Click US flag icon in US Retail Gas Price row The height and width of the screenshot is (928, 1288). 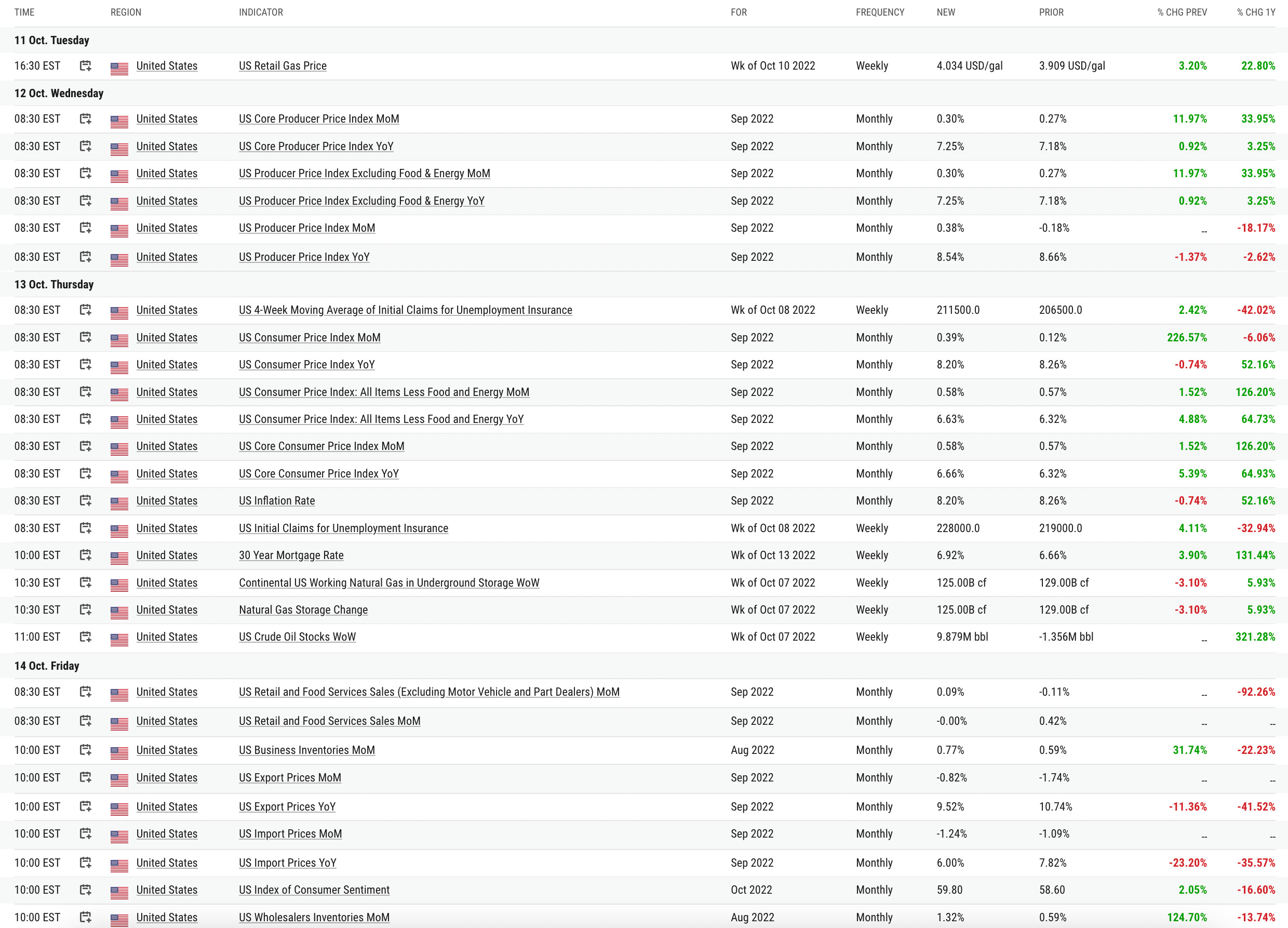(x=119, y=68)
